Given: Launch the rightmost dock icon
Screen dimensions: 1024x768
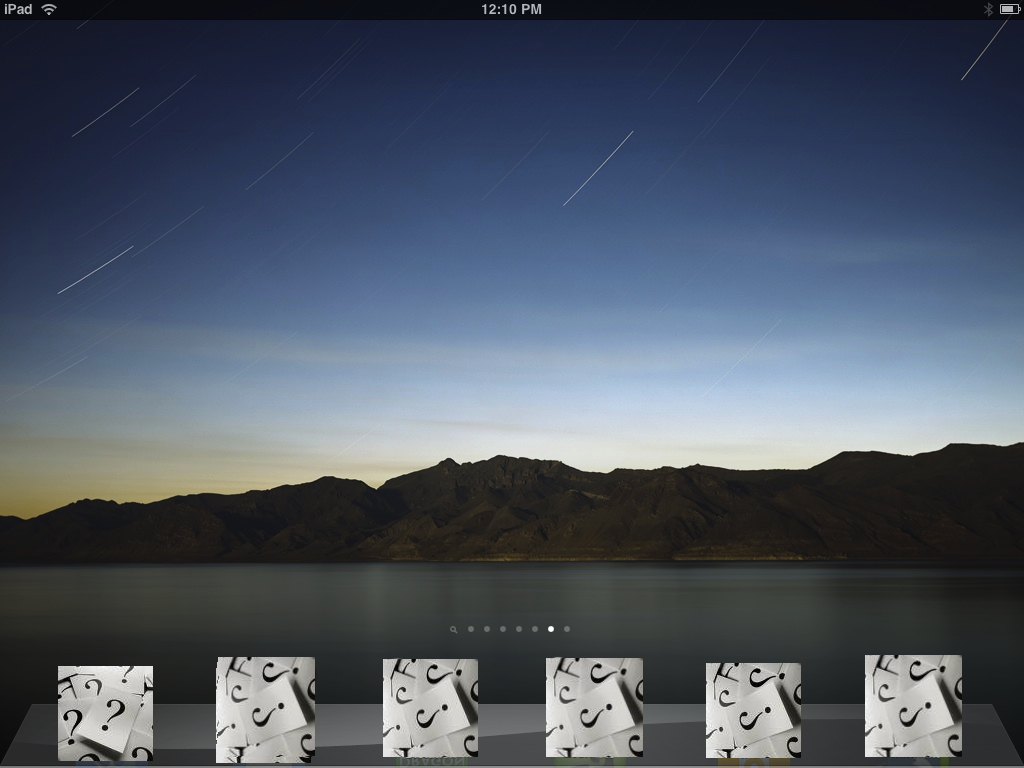Looking at the screenshot, I should [x=913, y=707].
